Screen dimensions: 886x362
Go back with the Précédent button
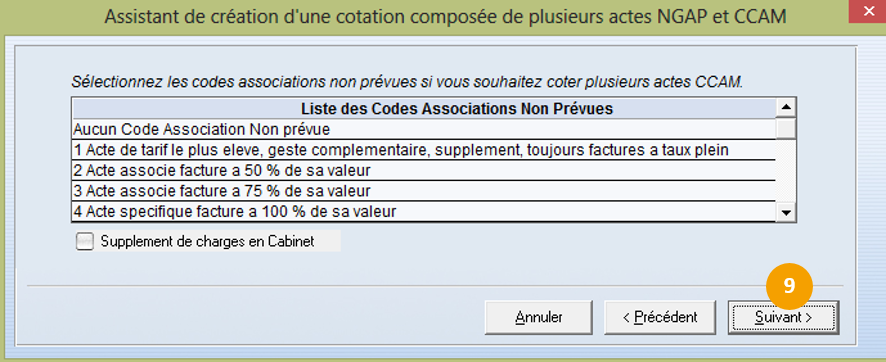click(x=660, y=317)
